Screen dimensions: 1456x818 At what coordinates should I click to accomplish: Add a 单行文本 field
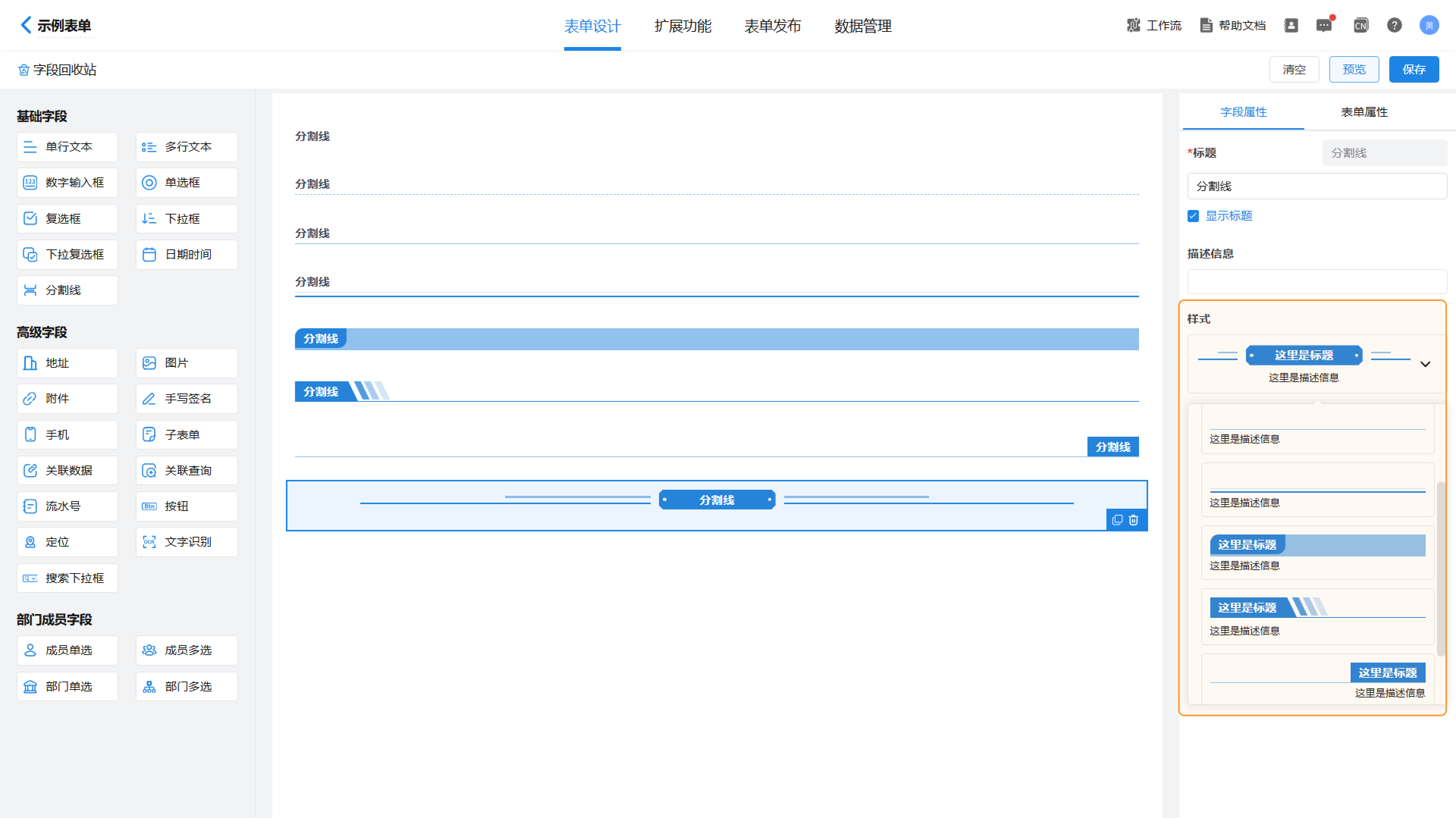67,147
